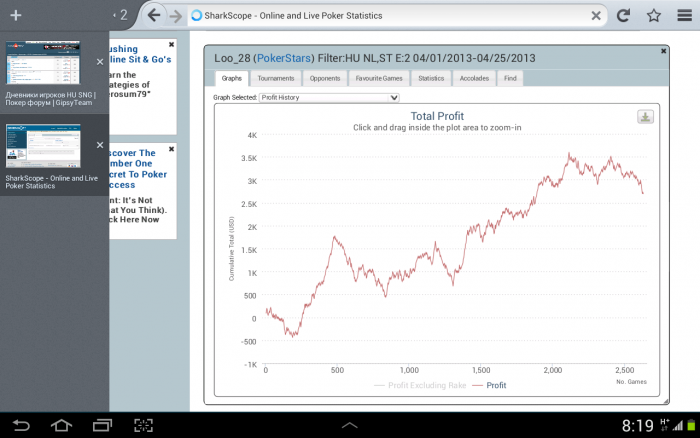This screenshot has height=438, width=700.
Task: Toggle the Profit Excluding Rake legend series
Action: 420,385
